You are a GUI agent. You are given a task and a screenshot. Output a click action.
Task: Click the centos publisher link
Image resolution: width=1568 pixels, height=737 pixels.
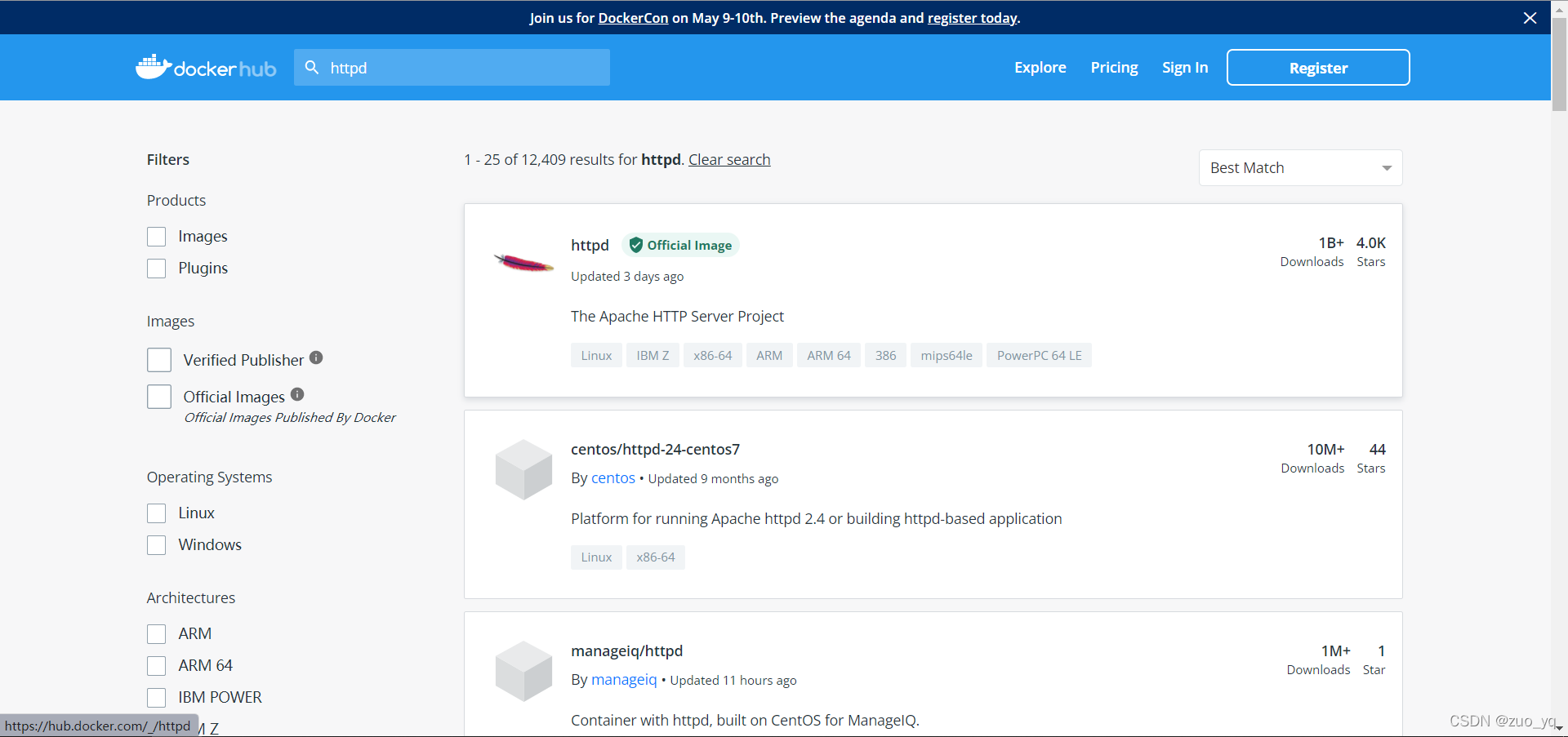point(613,478)
